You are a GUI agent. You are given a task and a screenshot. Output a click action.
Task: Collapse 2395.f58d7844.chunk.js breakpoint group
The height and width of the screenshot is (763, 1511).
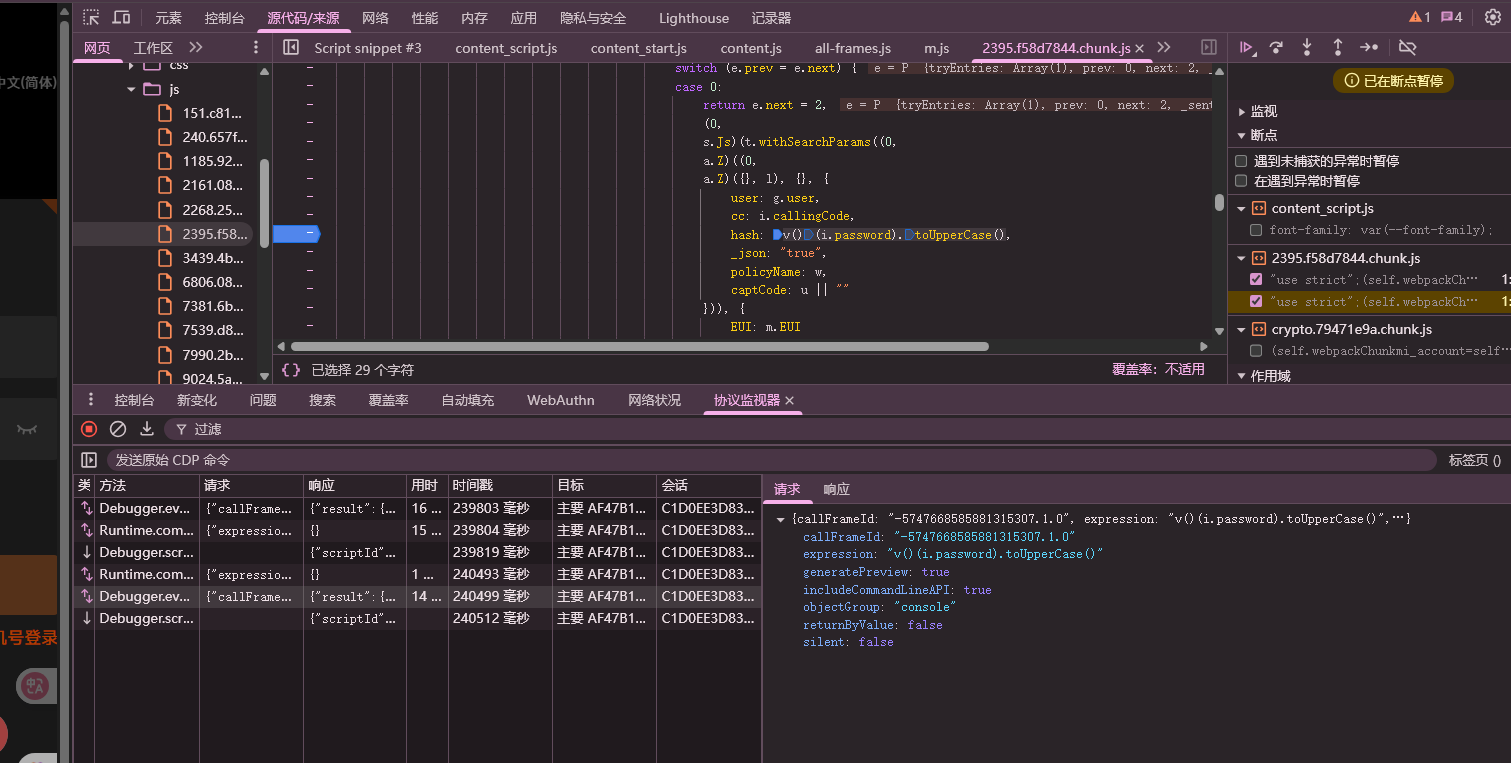point(1242,258)
